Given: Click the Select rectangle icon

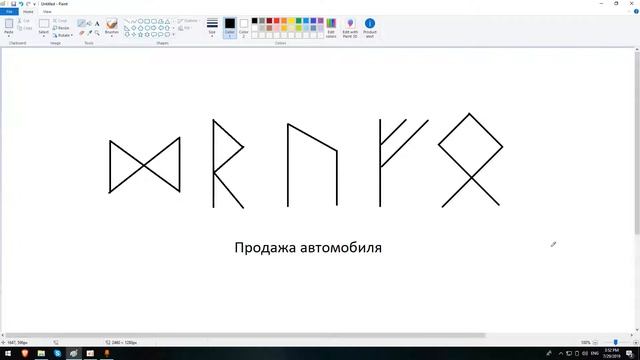Looking at the screenshot, I should pos(44,24).
